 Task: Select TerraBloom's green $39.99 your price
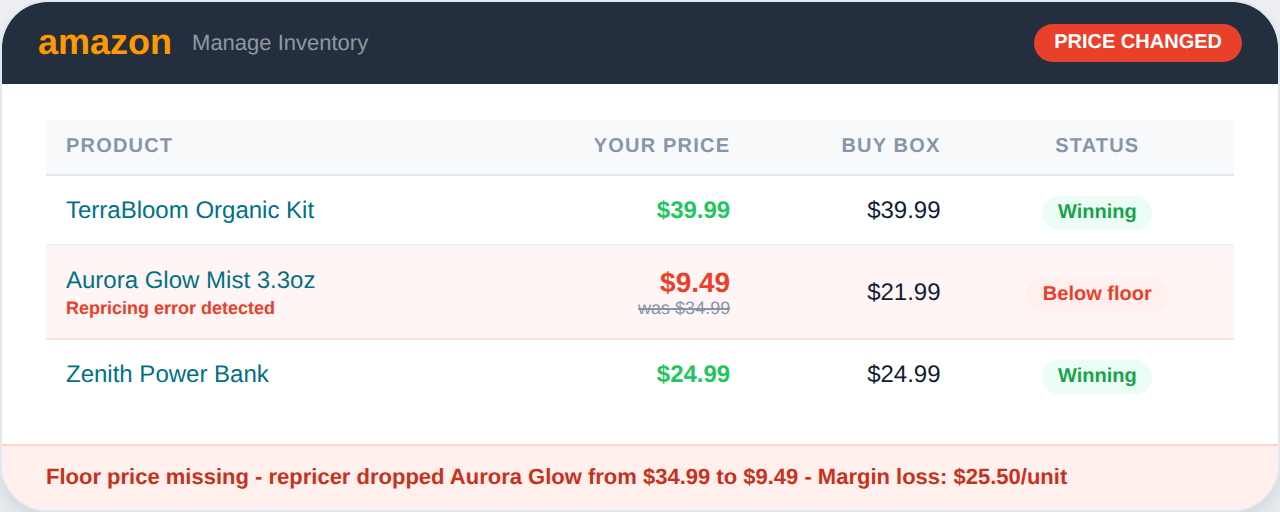pyautogui.click(x=693, y=210)
